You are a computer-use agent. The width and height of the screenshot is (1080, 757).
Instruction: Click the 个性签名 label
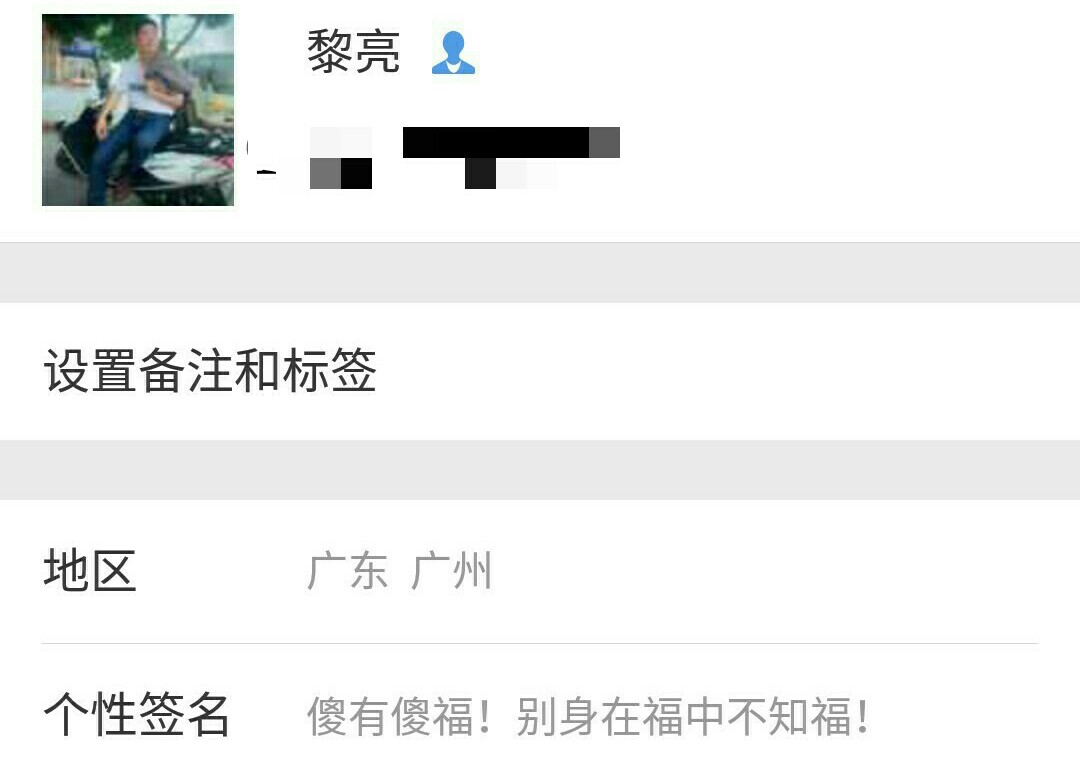(x=136, y=714)
